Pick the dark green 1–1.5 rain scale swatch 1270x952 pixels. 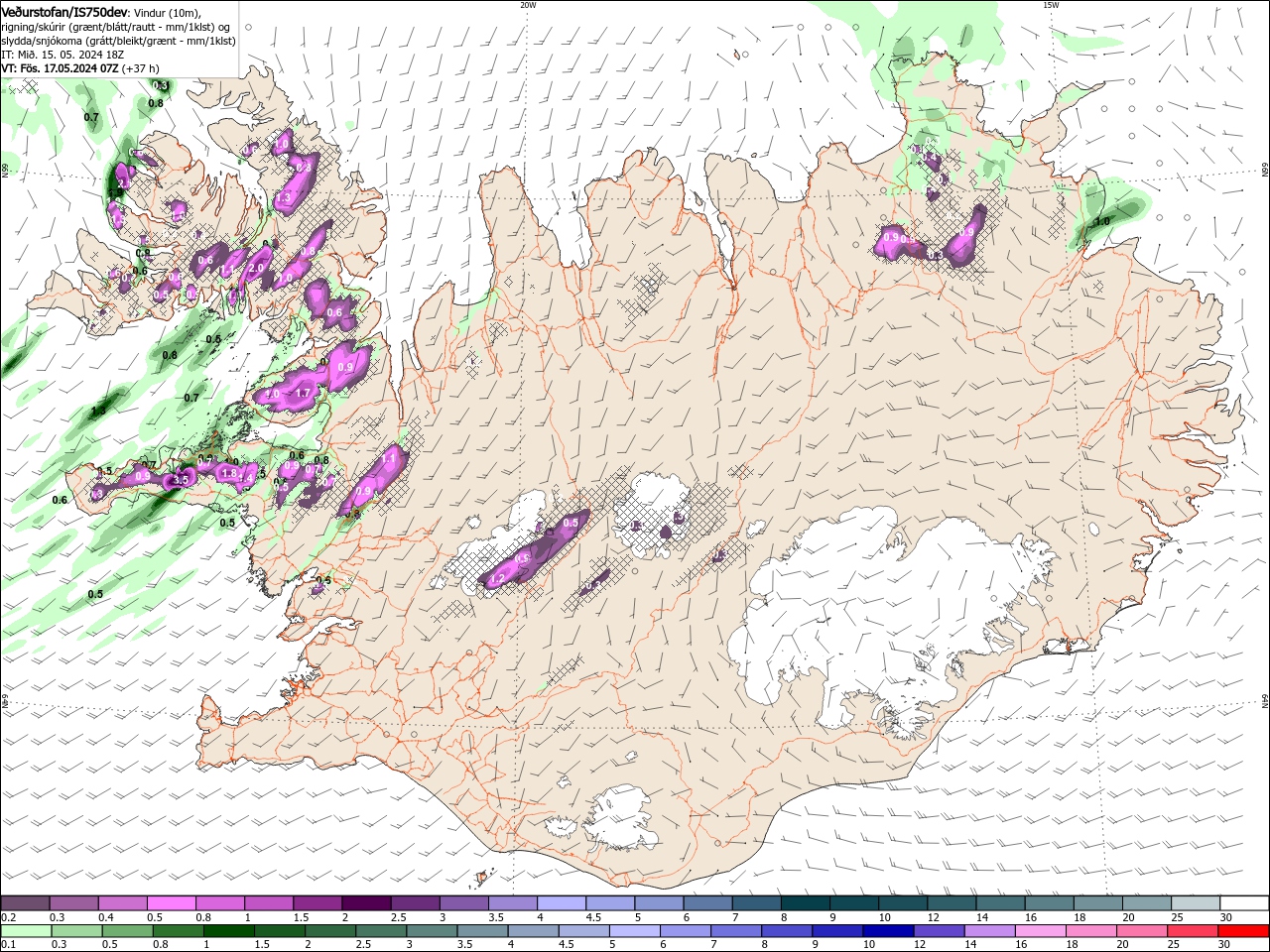click(229, 930)
